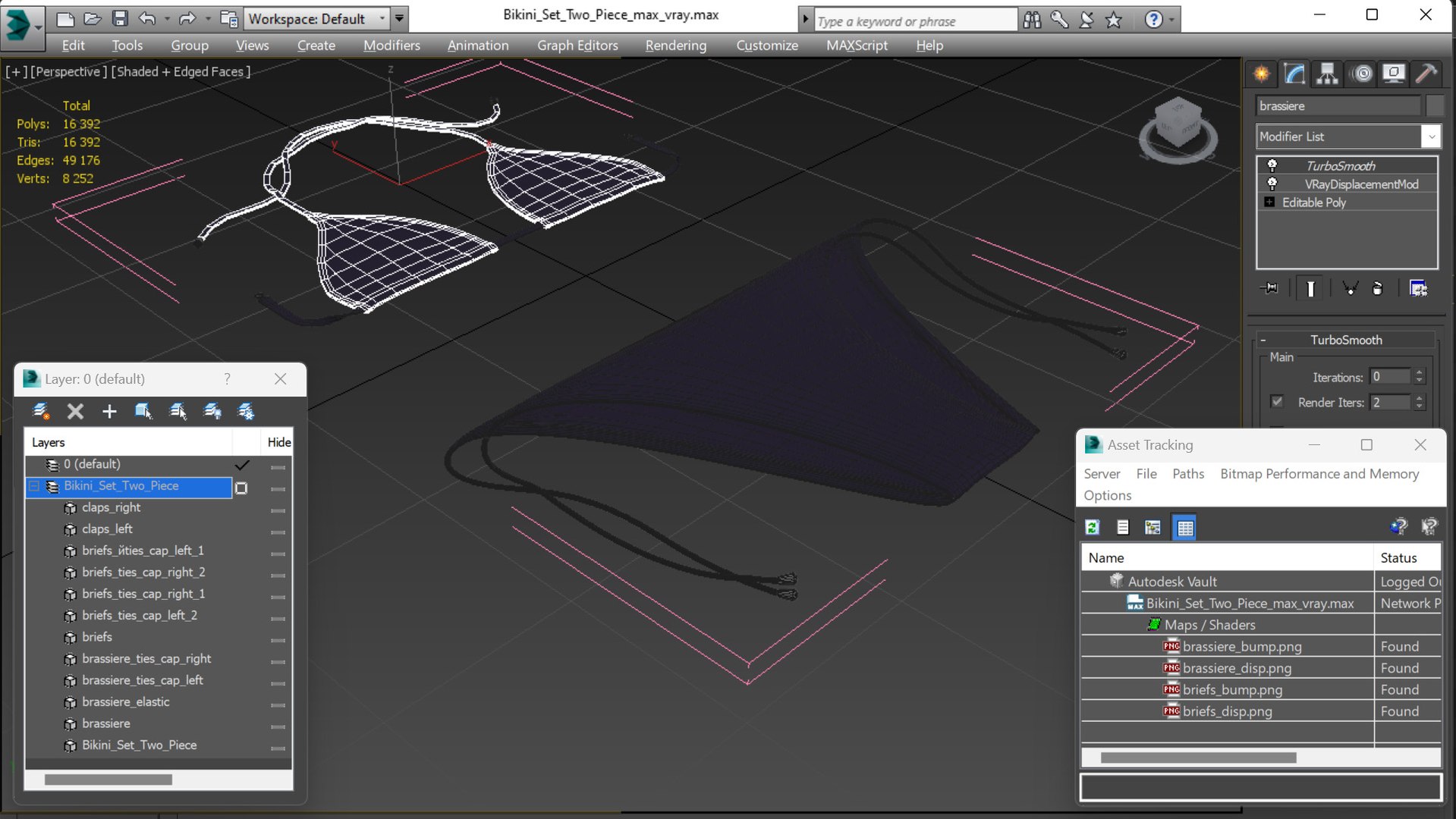
Task: Toggle the checkmark on 0 (default) layer
Action: (242, 465)
